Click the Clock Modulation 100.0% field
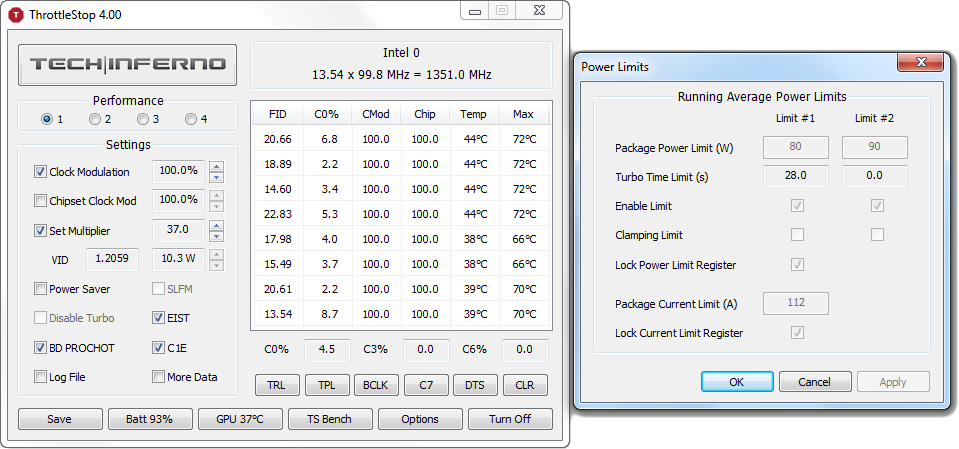 click(178, 171)
